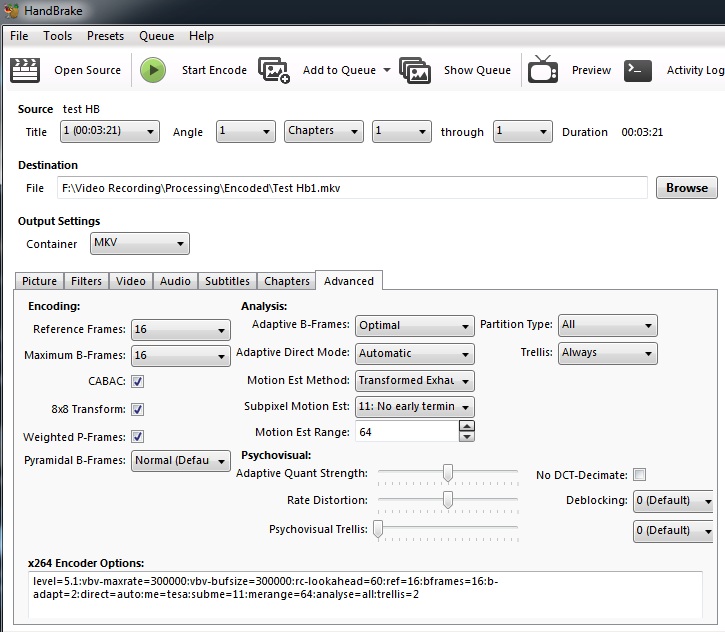The width and height of the screenshot is (725, 632).
Task: Open the Queue menu
Action: (156, 36)
